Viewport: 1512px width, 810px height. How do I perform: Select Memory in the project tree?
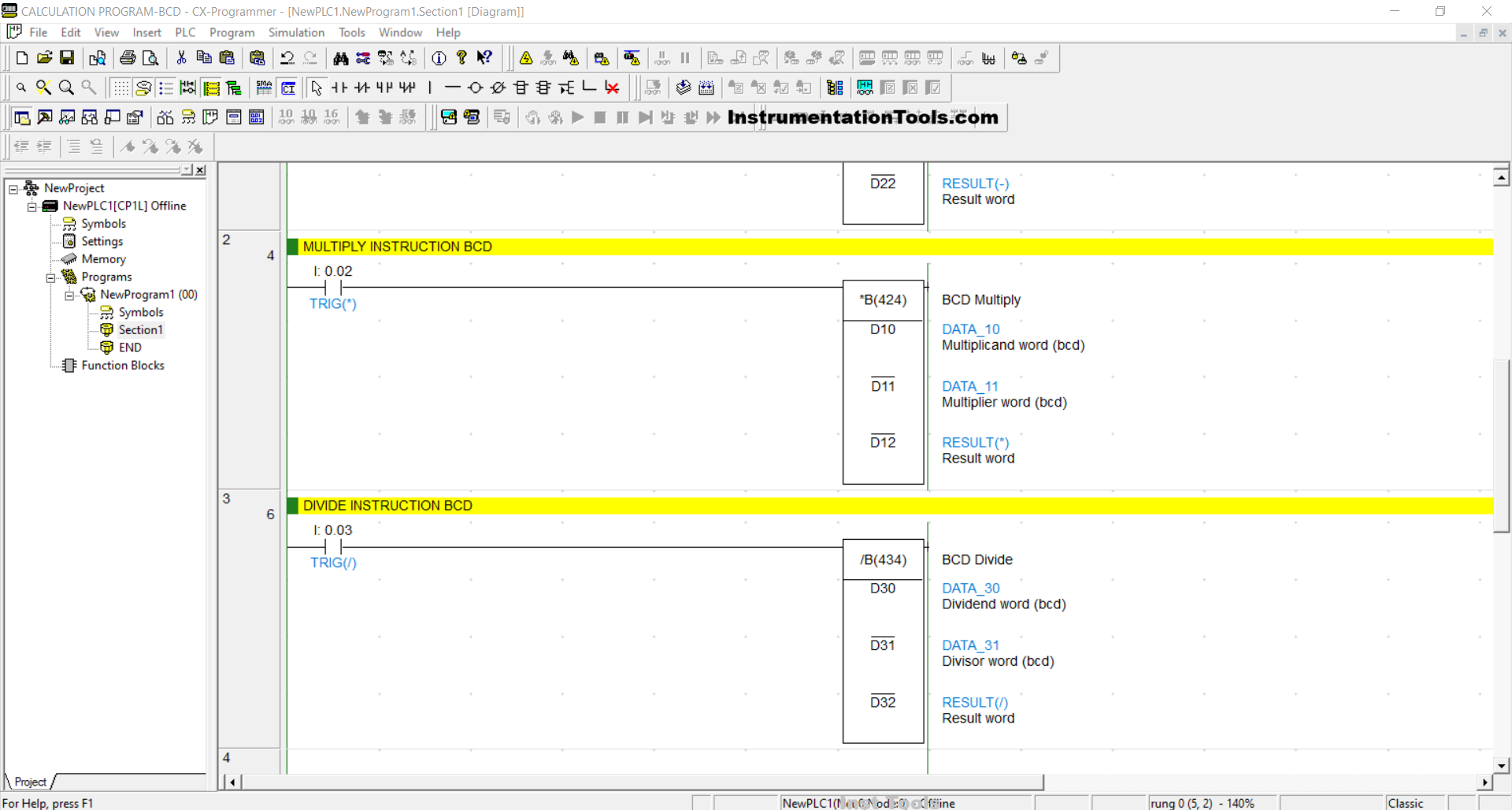click(103, 259)
